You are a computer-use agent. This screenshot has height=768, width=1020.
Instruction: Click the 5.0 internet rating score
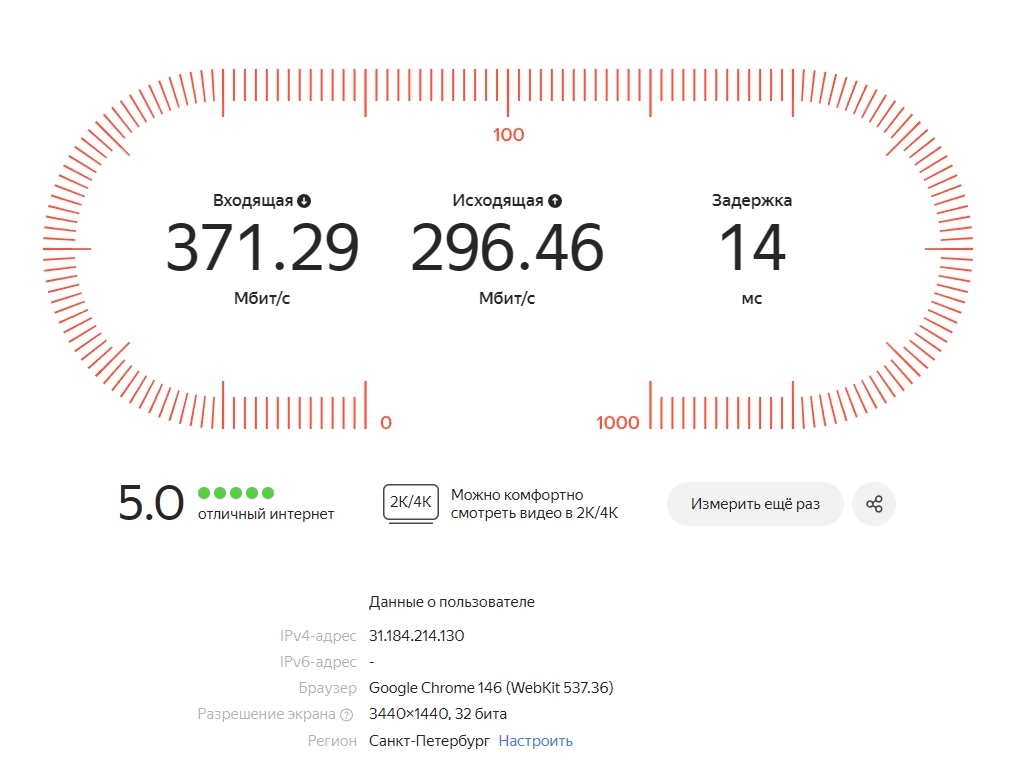(151, 503)
